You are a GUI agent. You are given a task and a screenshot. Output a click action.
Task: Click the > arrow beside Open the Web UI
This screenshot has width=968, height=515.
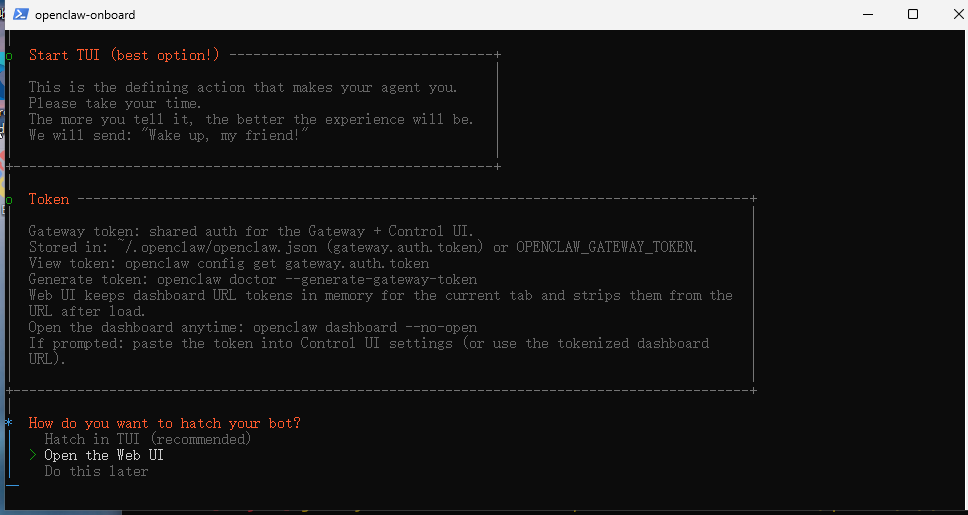click(32, 455)
